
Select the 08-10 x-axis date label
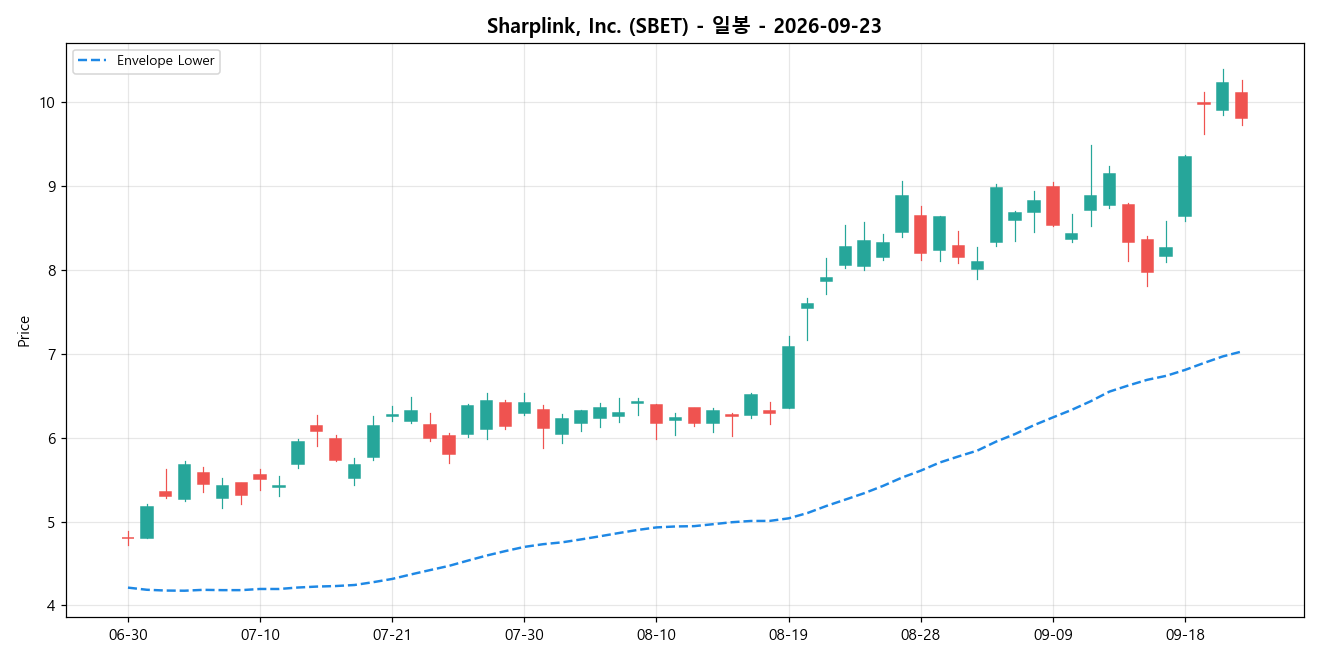coord(656,634)
